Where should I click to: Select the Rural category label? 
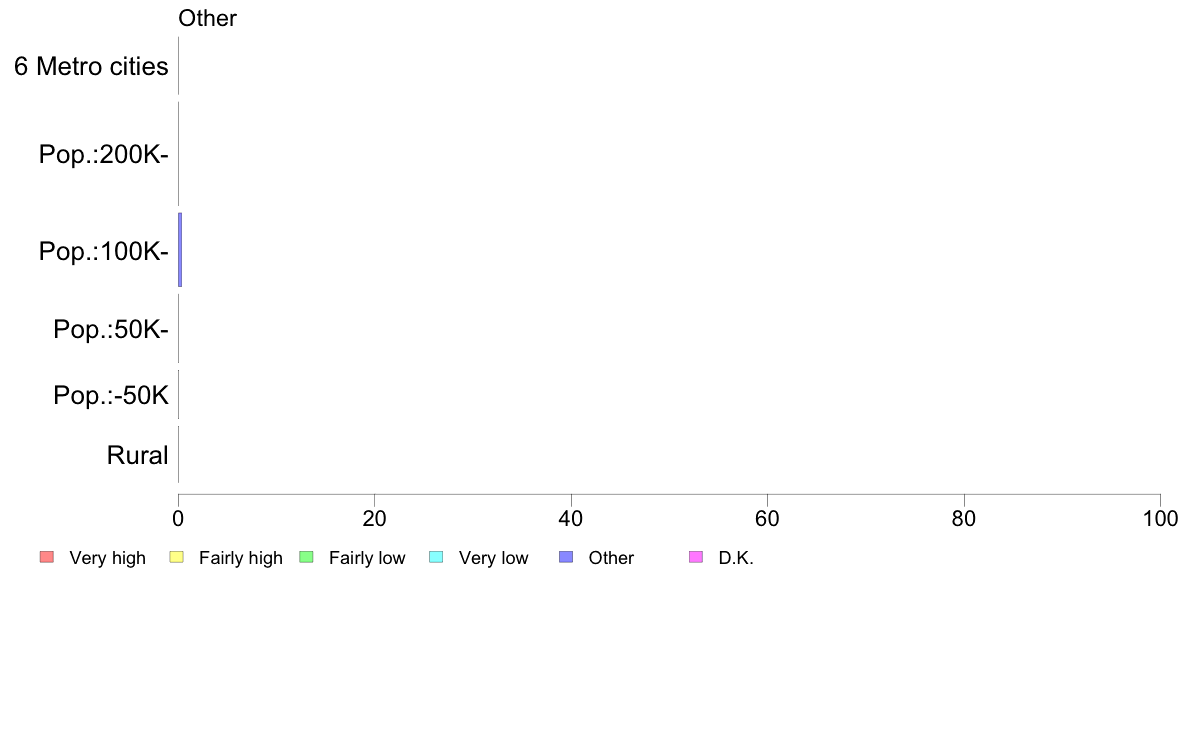(x=137, y=456)
